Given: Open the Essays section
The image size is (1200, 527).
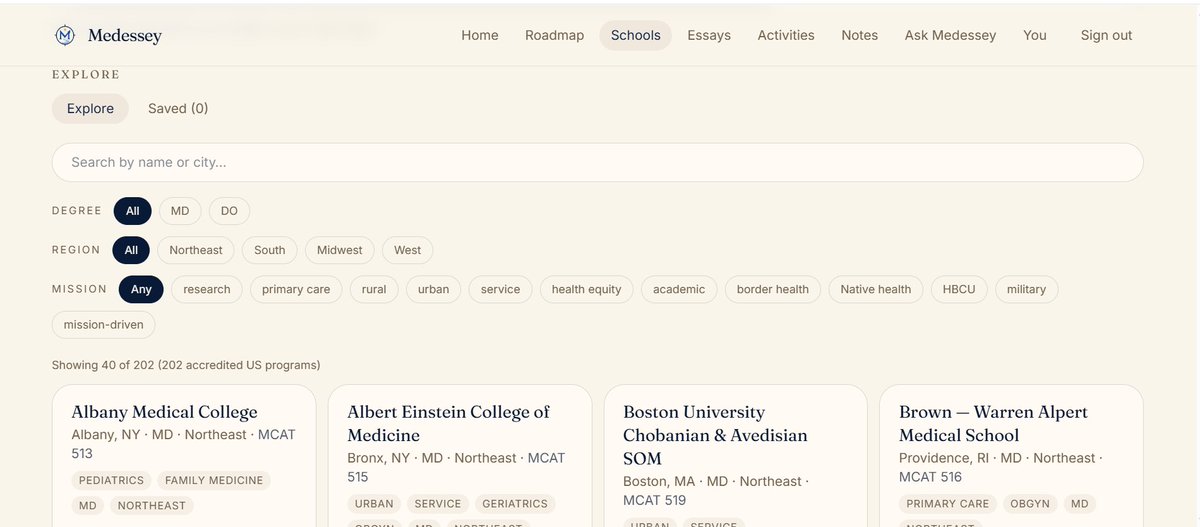Looking at the screenshot, I should 709,35.
